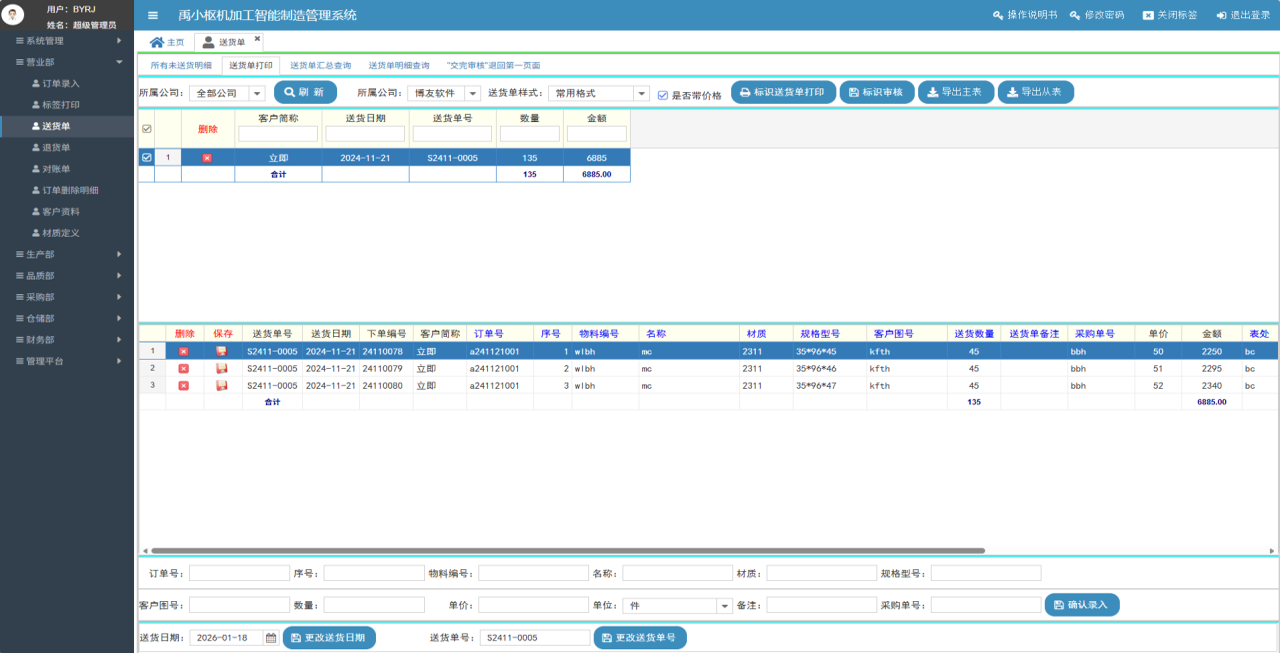Select 对账单 in the sidebar
The height and width of the screenshot is (653, 1280).
pyautogui.click(x=56, y=169)
